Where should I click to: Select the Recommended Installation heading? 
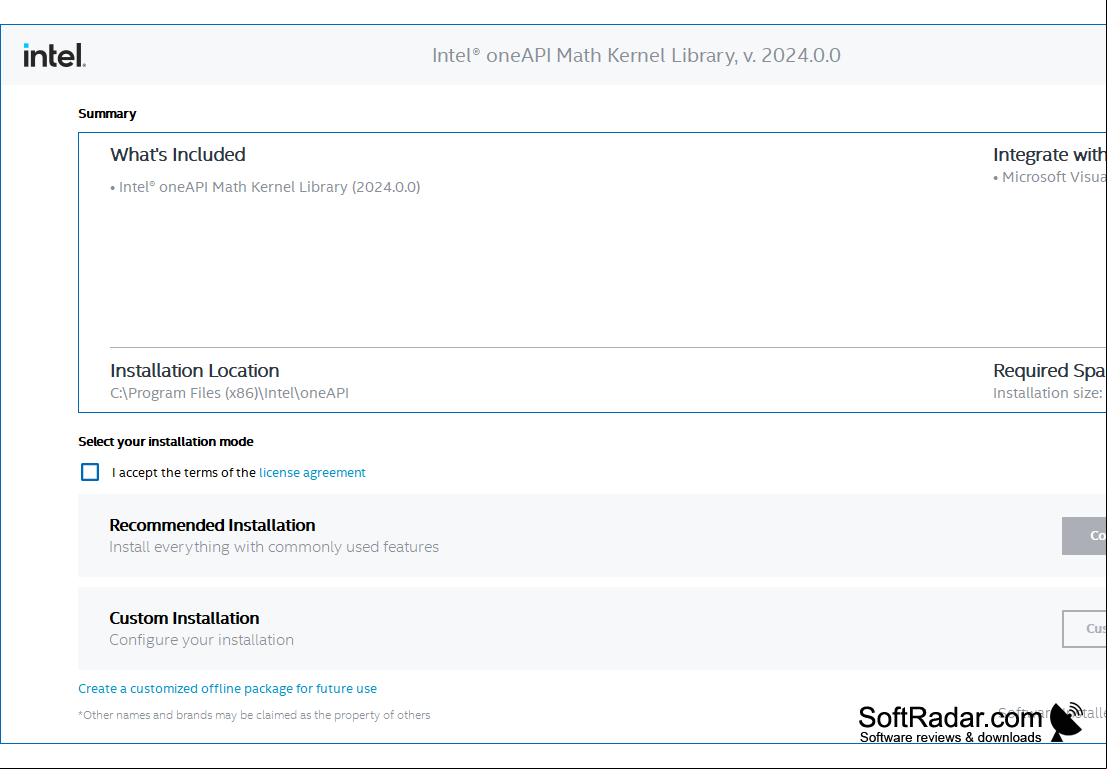coord(212,525)
